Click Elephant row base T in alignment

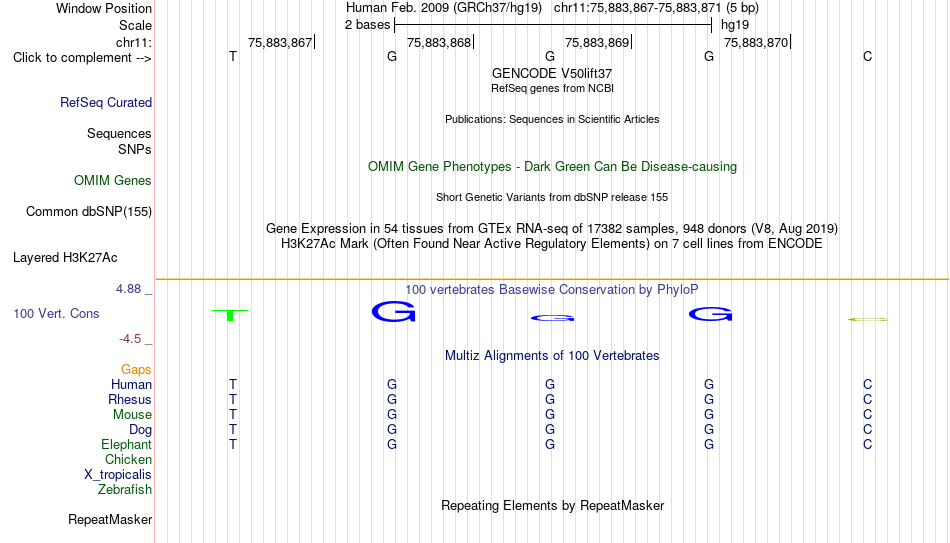tap(233, 445)
